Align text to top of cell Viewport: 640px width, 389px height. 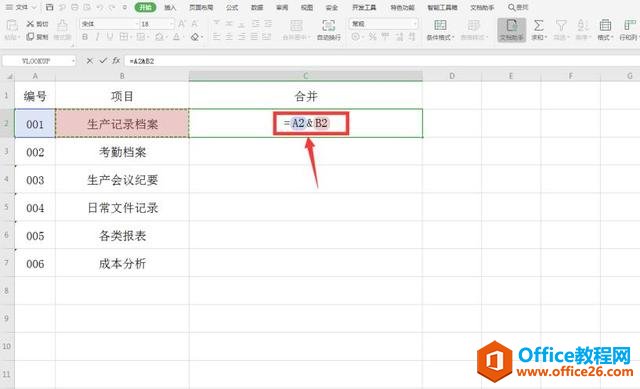point(216,24)
